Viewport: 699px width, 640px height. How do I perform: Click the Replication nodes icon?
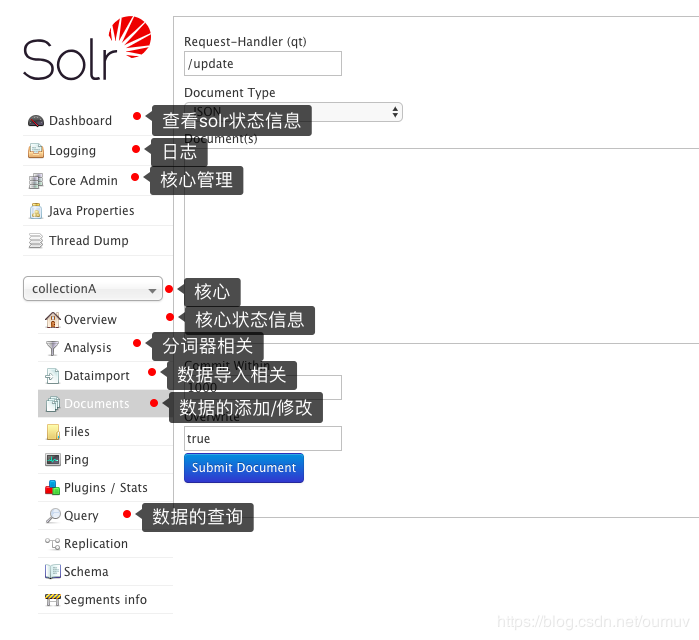pos(52,544)
